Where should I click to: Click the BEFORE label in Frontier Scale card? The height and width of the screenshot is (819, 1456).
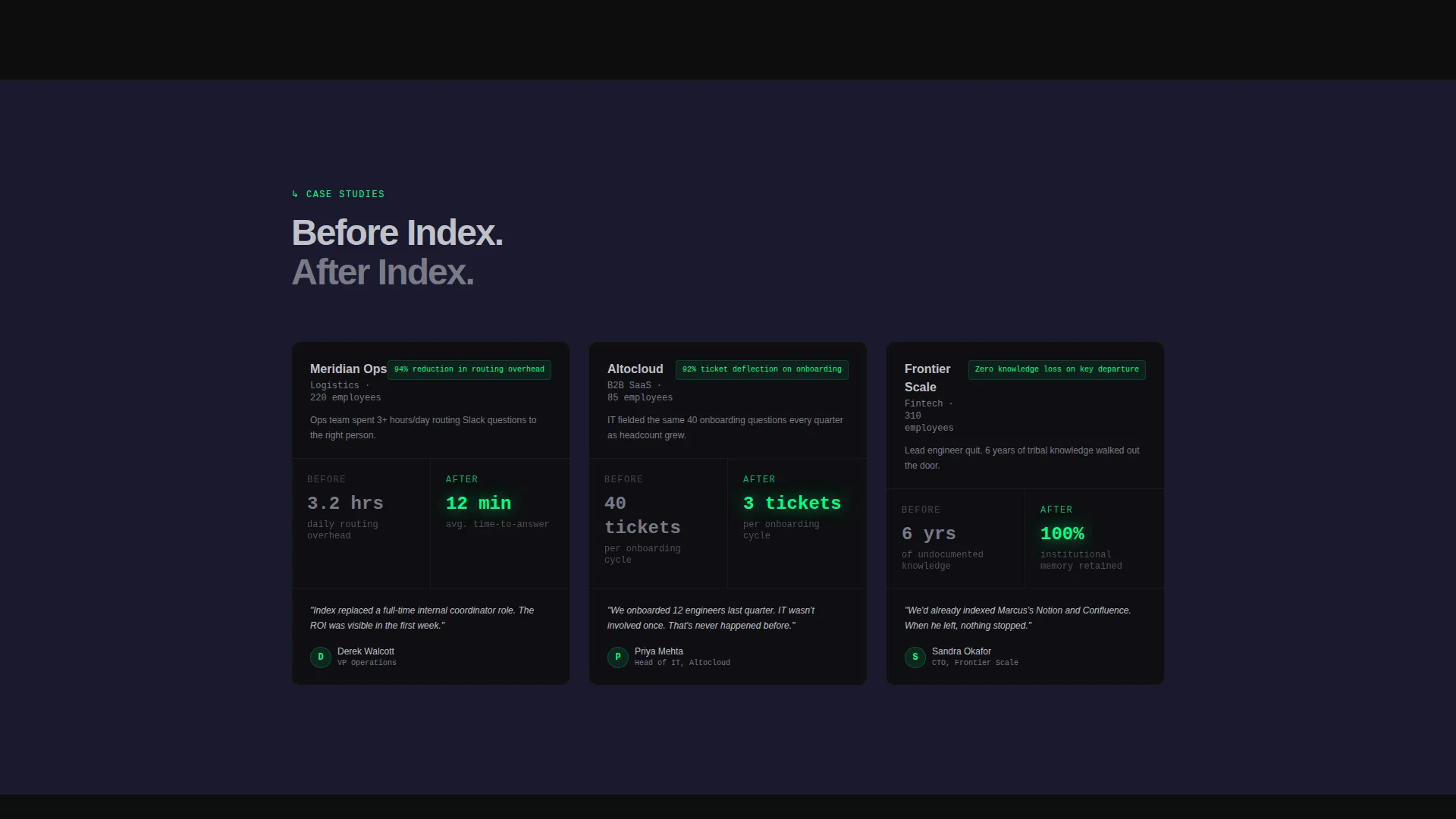(x=921, y=510)
